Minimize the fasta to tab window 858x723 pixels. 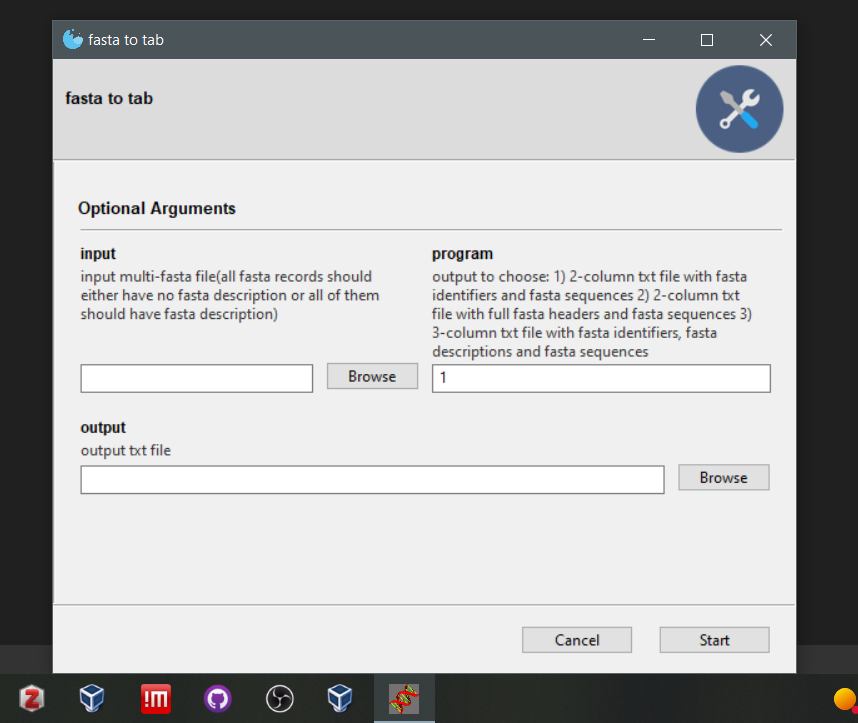(x=648, y=40)
